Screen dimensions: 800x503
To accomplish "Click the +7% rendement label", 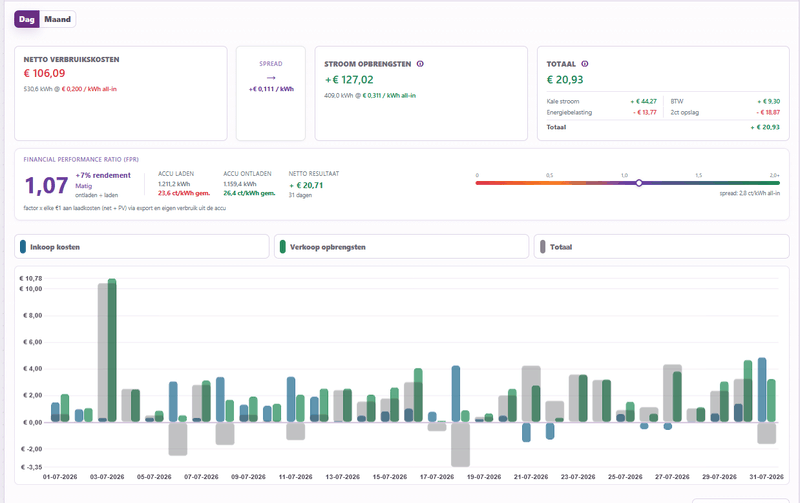I will [x=103, y=175].
